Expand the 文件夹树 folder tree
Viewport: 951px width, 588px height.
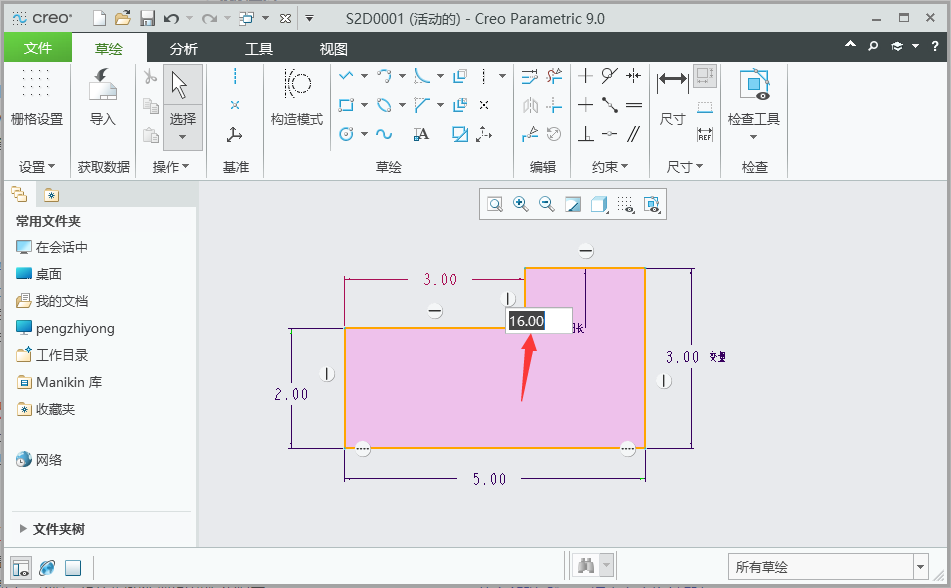[23, 529]
